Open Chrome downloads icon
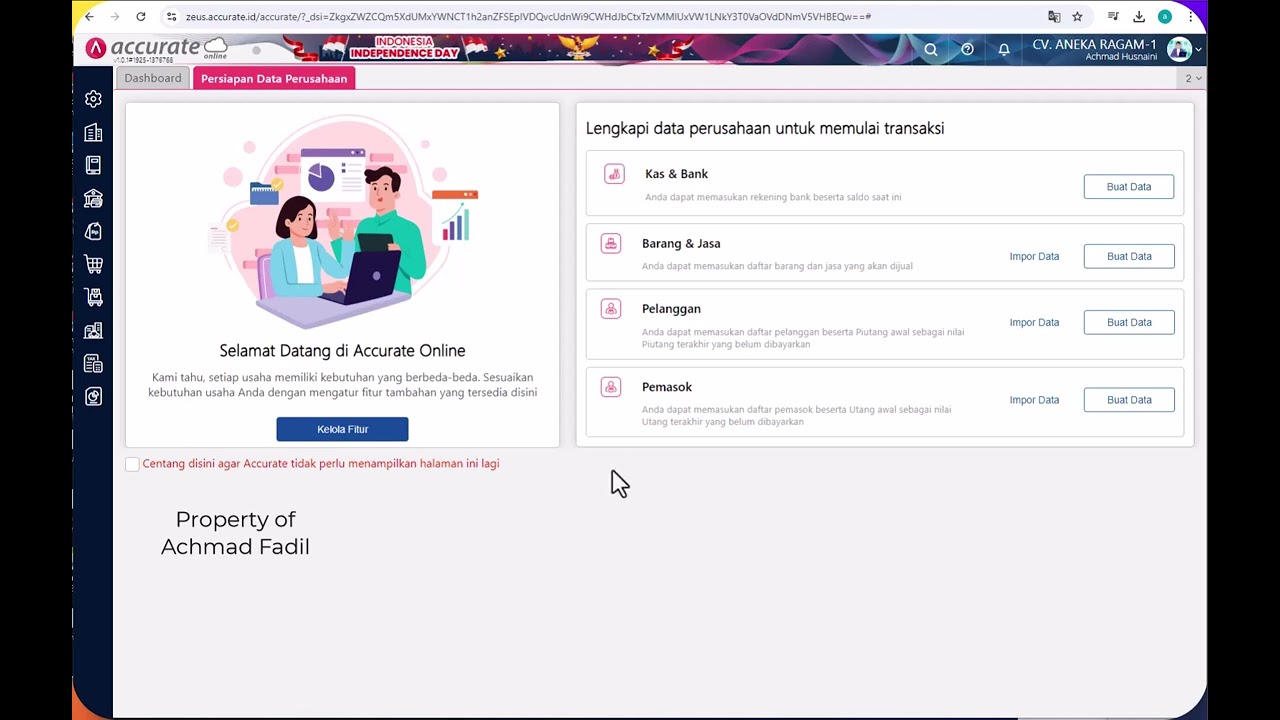The height and width of the screenshot is (720, 1280). (x=1139, y=17)
